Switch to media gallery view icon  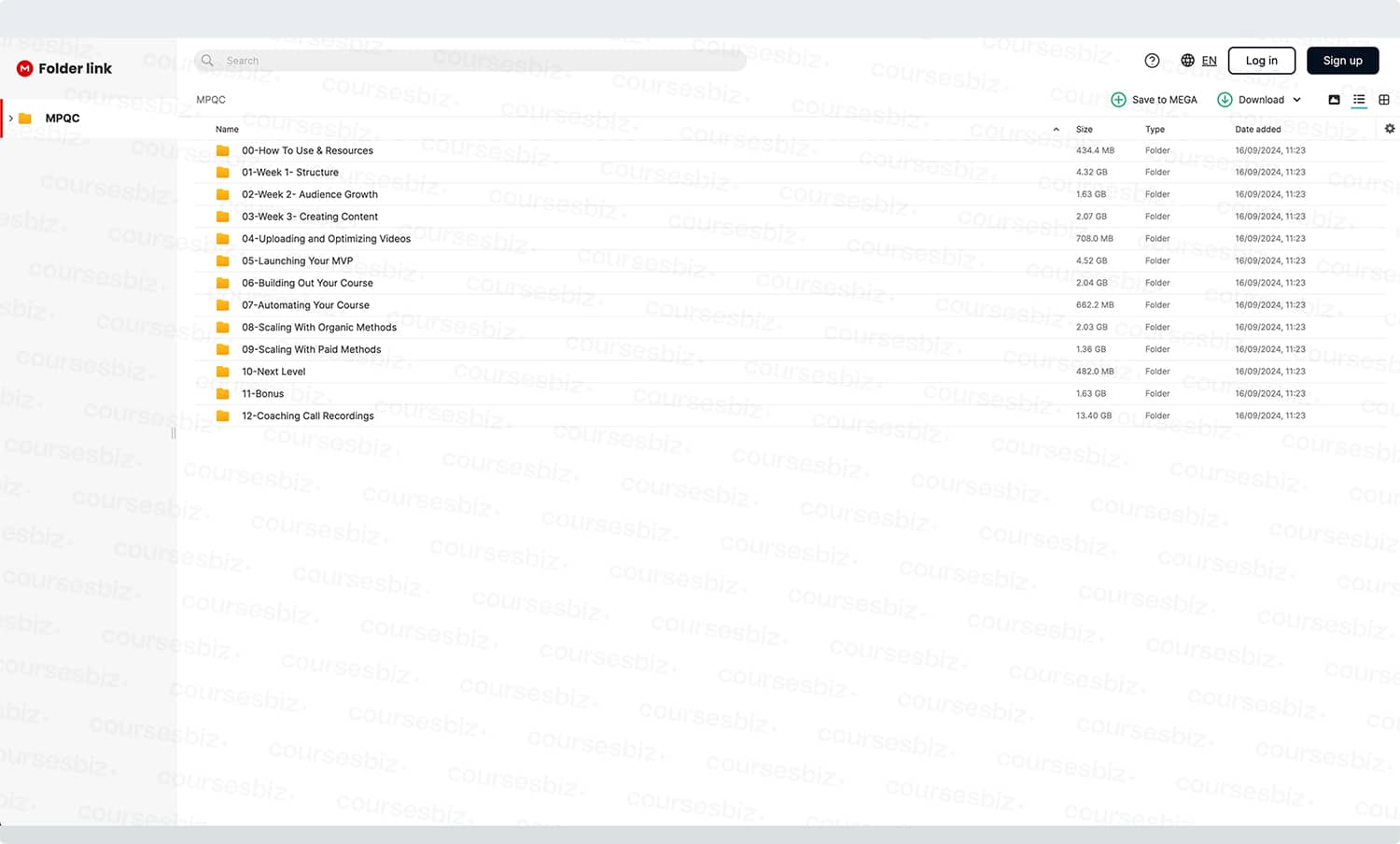[1334, 100]
